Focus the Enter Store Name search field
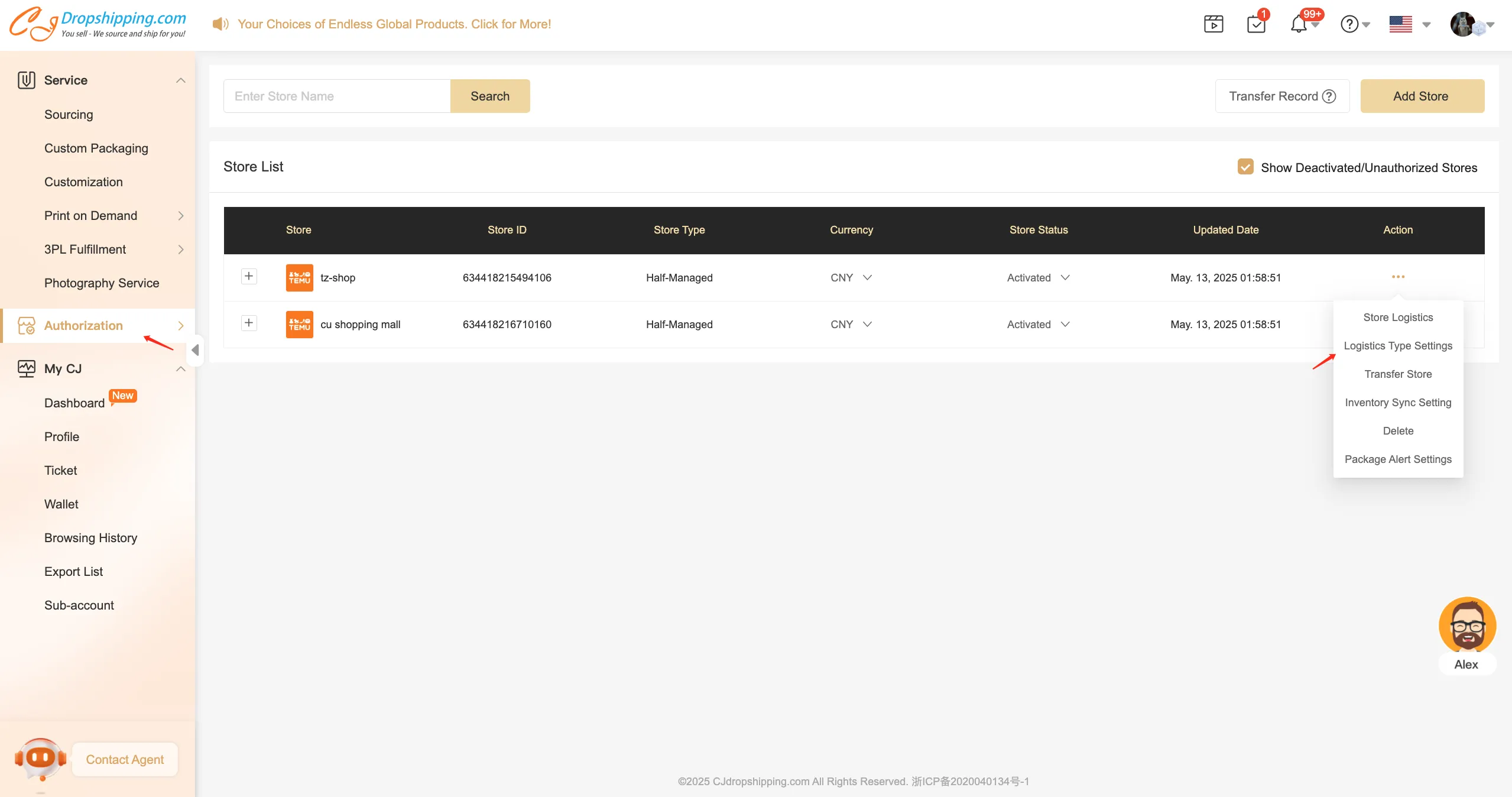The width and height of the screenshot is (1512, 797). click(x=337, y=96)
